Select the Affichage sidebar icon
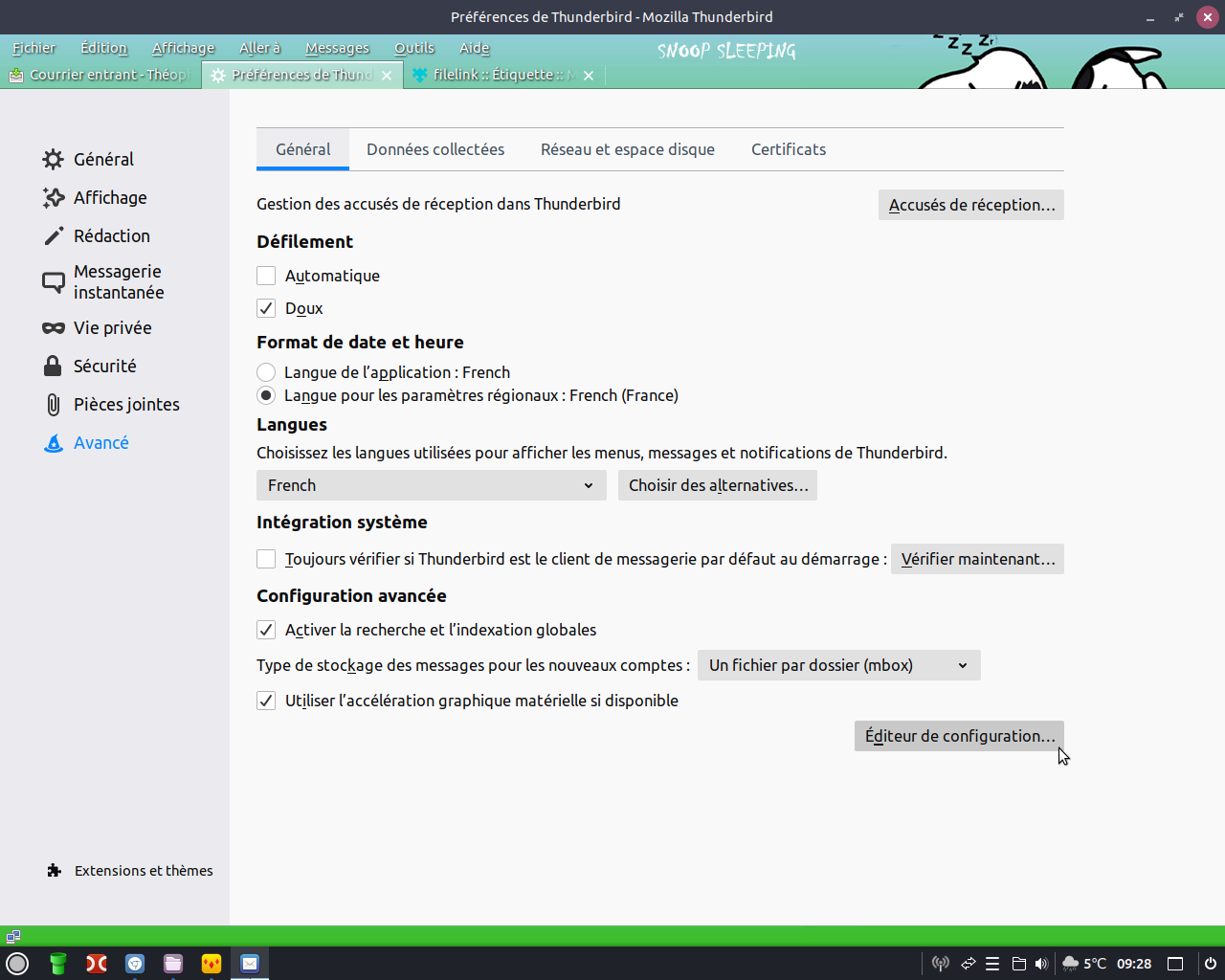This screenshot has width=1225, height=980. tap(54, 197)
